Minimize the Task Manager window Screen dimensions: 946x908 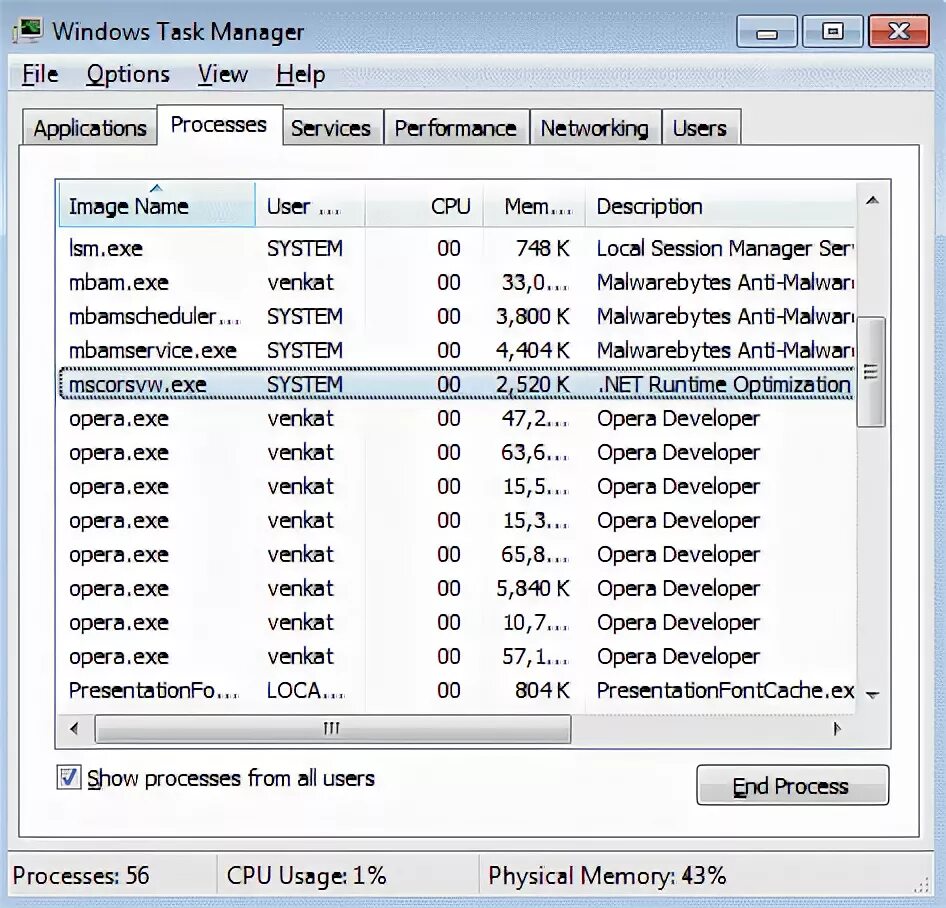[767, 31]
